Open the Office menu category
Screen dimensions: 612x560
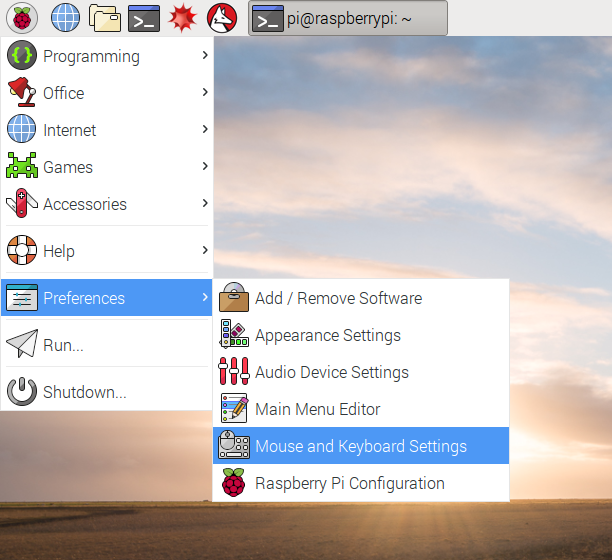[x=107, y=92]
